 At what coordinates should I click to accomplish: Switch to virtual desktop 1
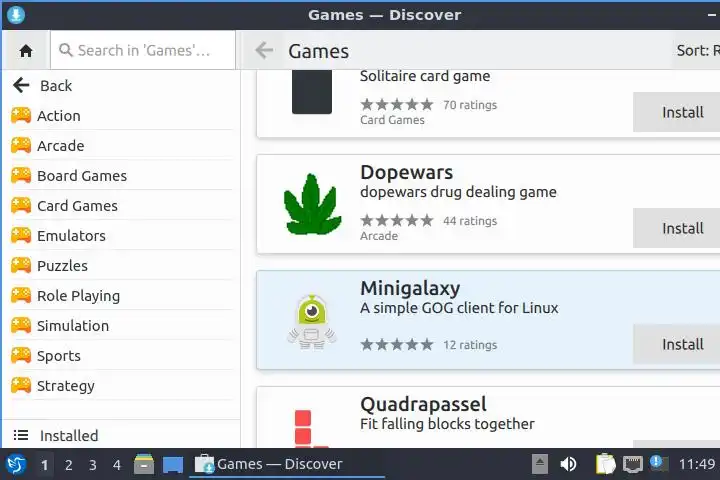tap(44, 465)
